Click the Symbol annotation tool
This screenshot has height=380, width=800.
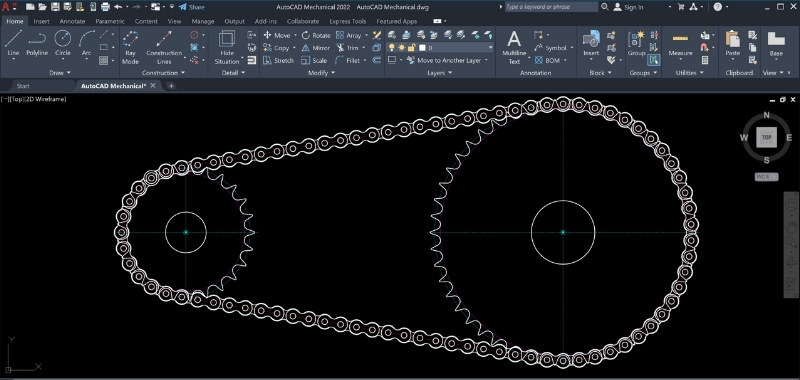coord(551,48)
